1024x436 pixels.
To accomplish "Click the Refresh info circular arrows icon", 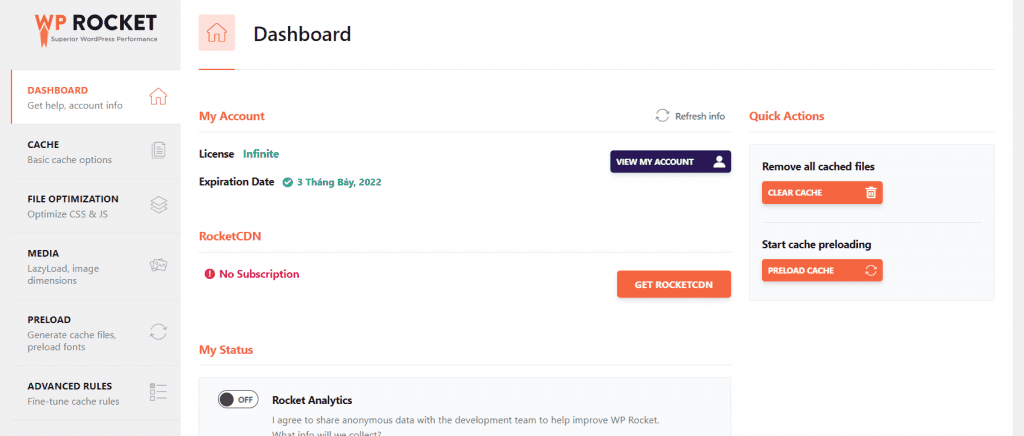I will coord(662,116).
